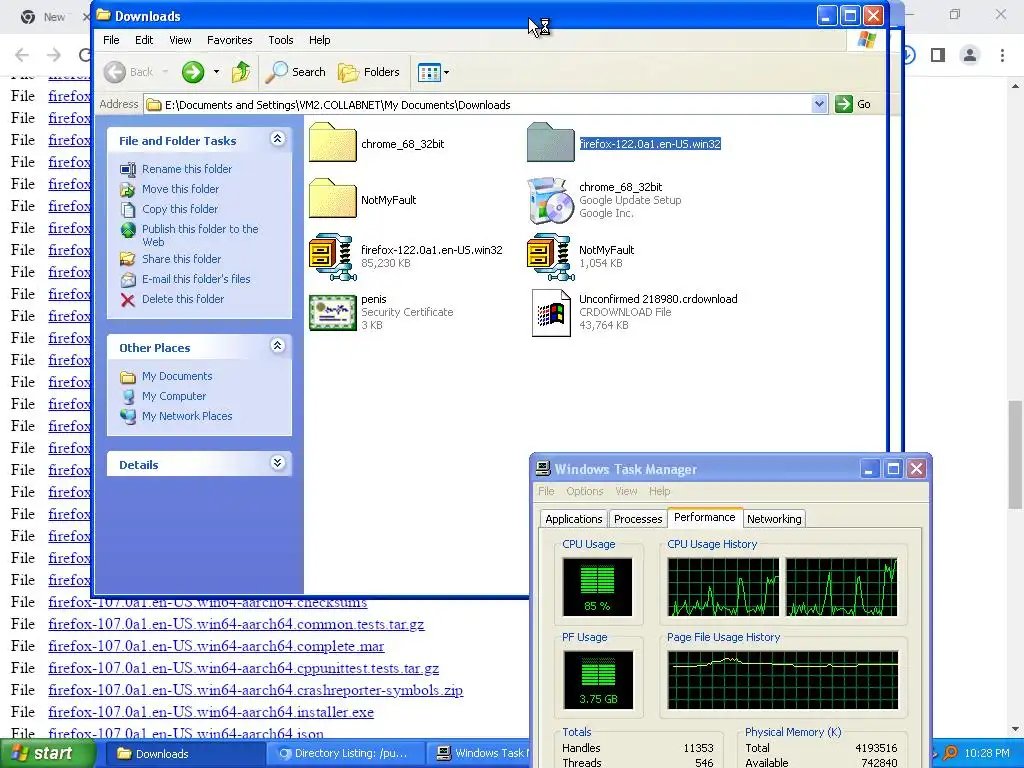Open My Network Places link
The height and width of the screenshot is (768, 1024).
pos(187,416)
